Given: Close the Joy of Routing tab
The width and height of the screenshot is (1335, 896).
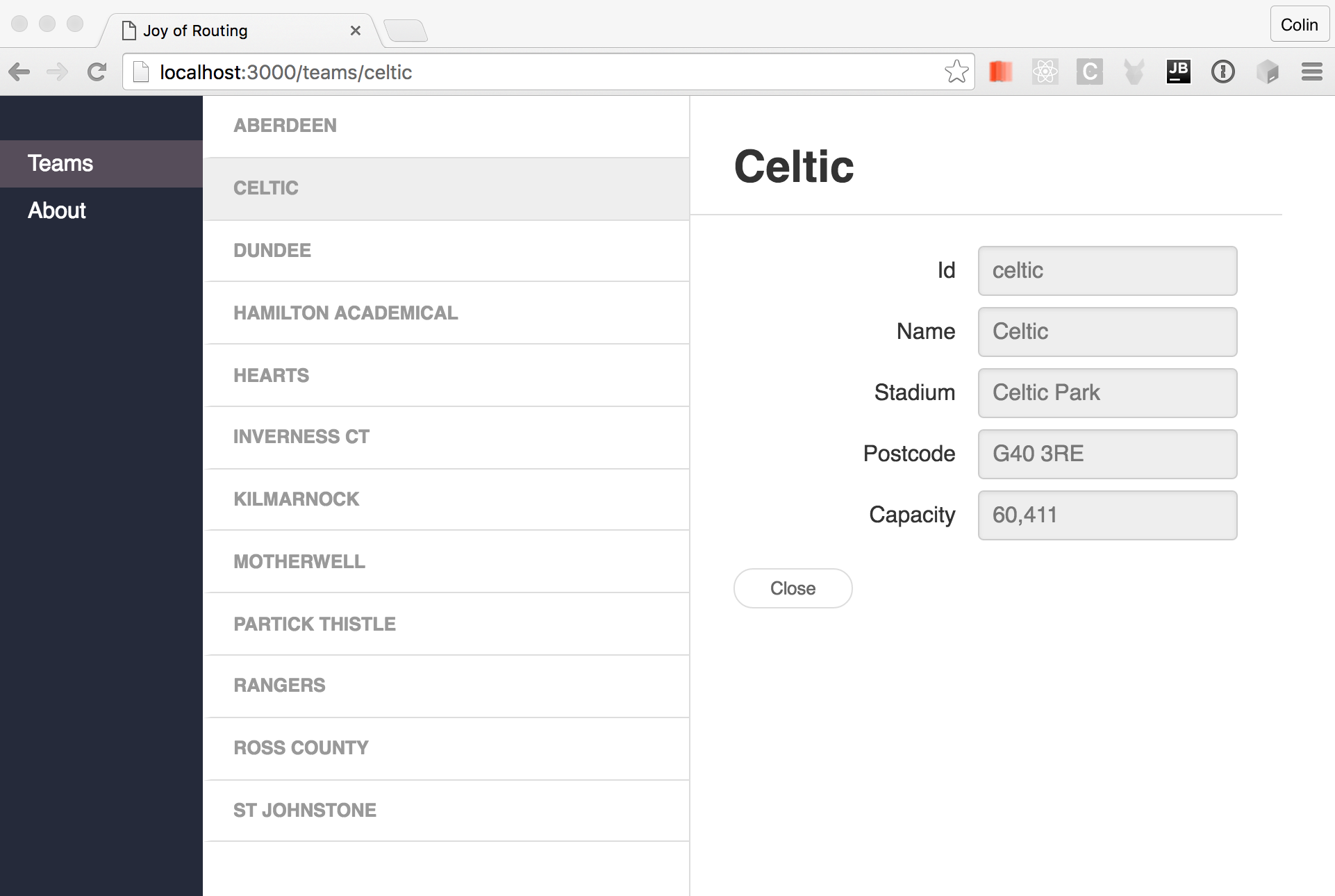Looking at the screenshot, I should 356,31.
